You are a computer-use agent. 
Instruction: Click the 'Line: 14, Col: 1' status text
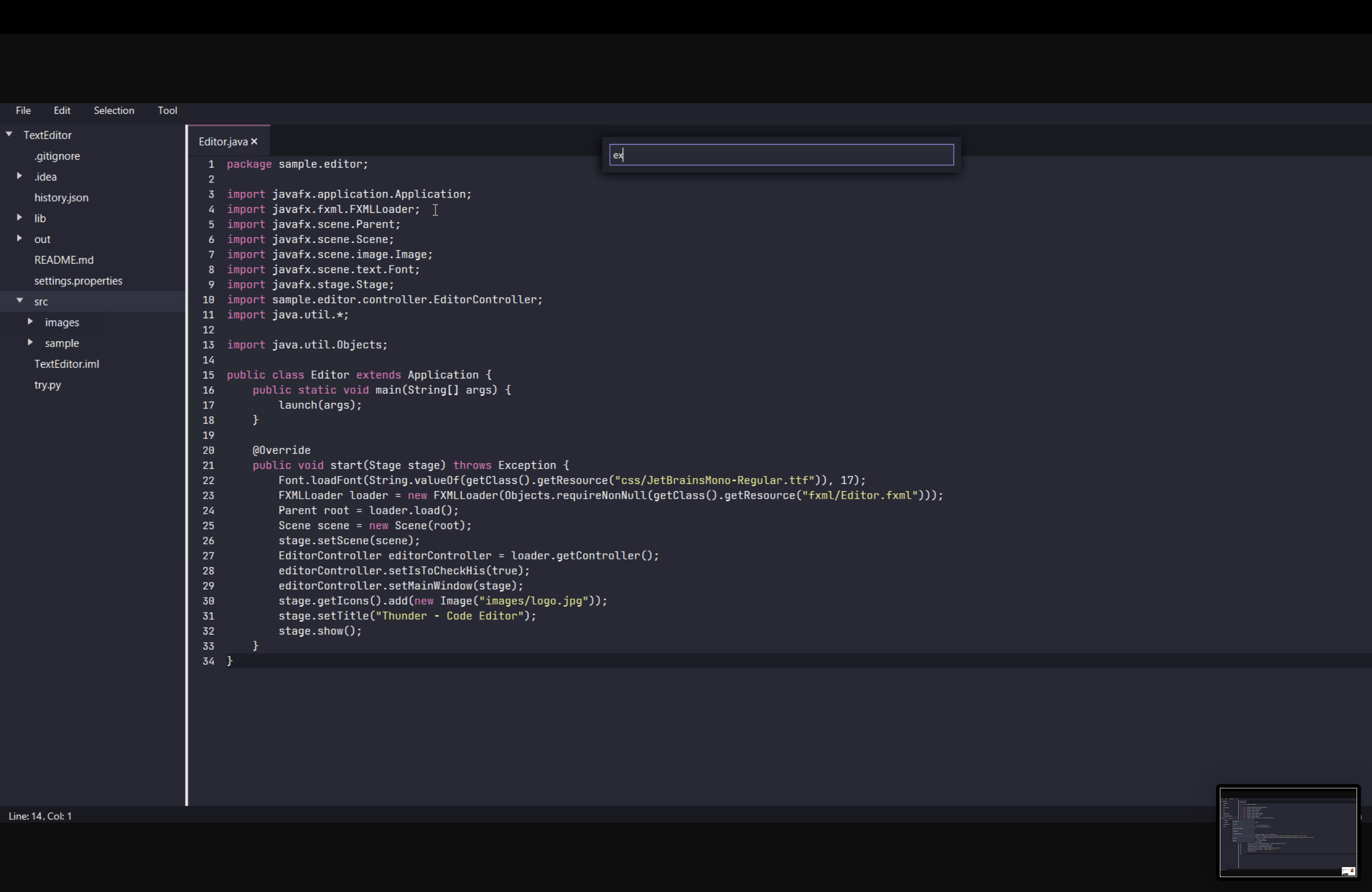point(40,816)
